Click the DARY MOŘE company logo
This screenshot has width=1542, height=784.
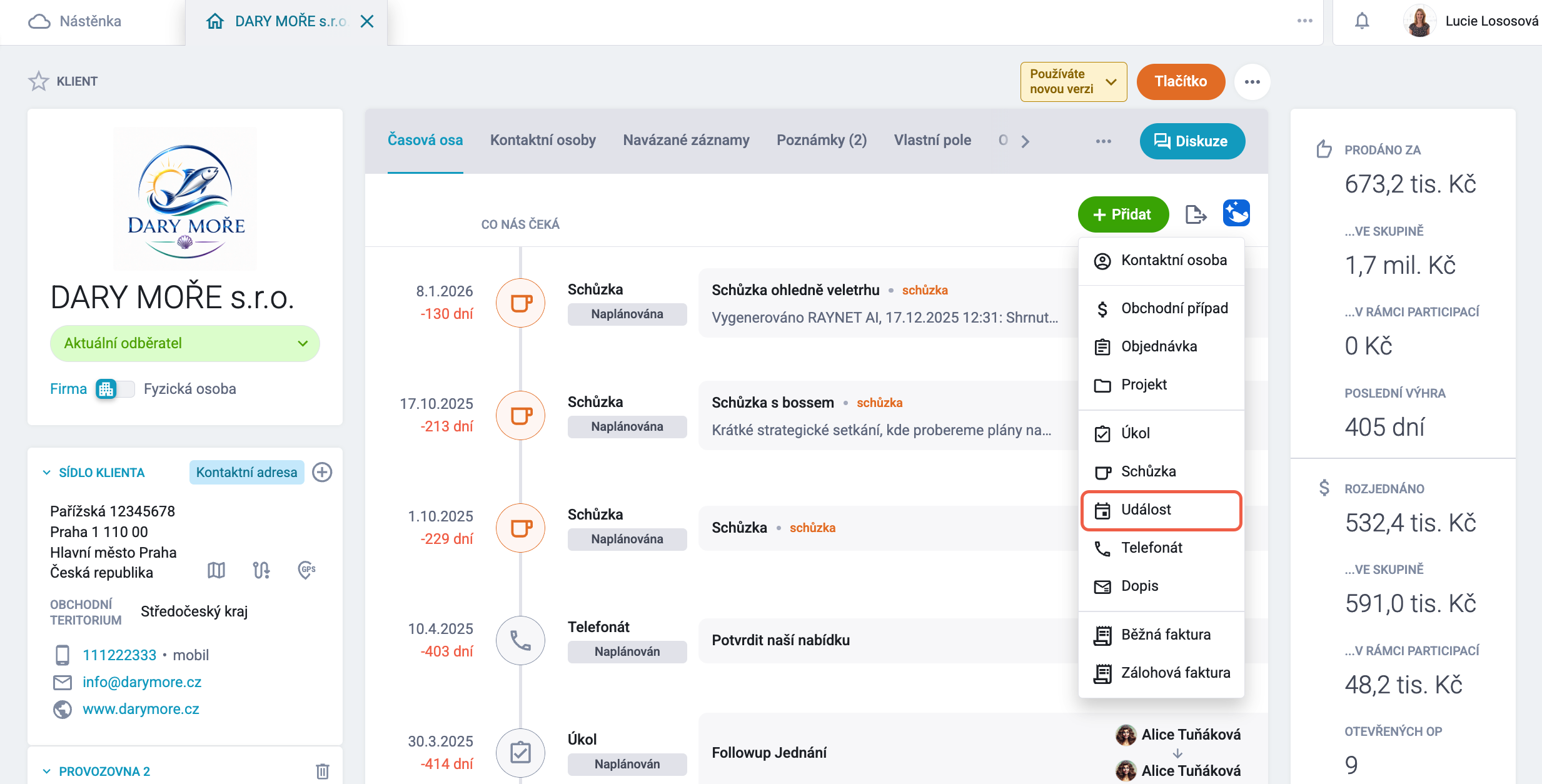coord(185,199)
